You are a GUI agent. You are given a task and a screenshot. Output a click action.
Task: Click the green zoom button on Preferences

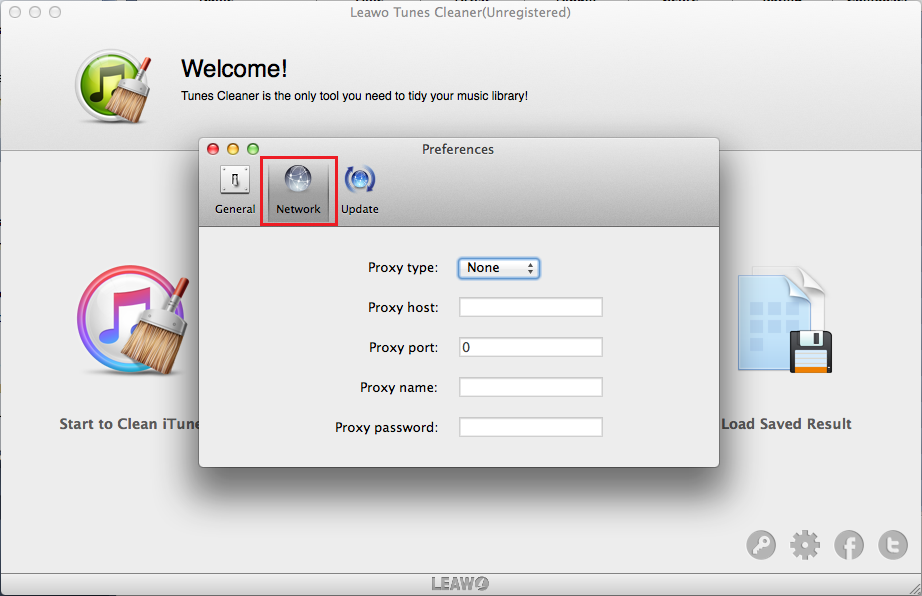253,149
